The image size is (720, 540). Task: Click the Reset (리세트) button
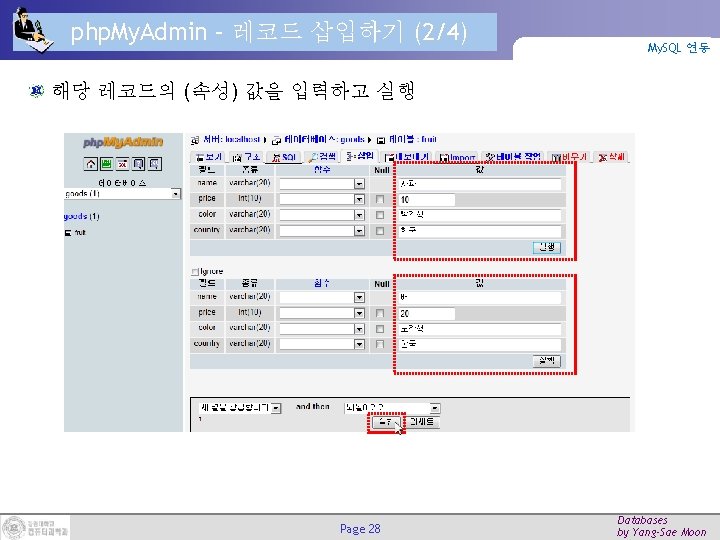point(423,422)
